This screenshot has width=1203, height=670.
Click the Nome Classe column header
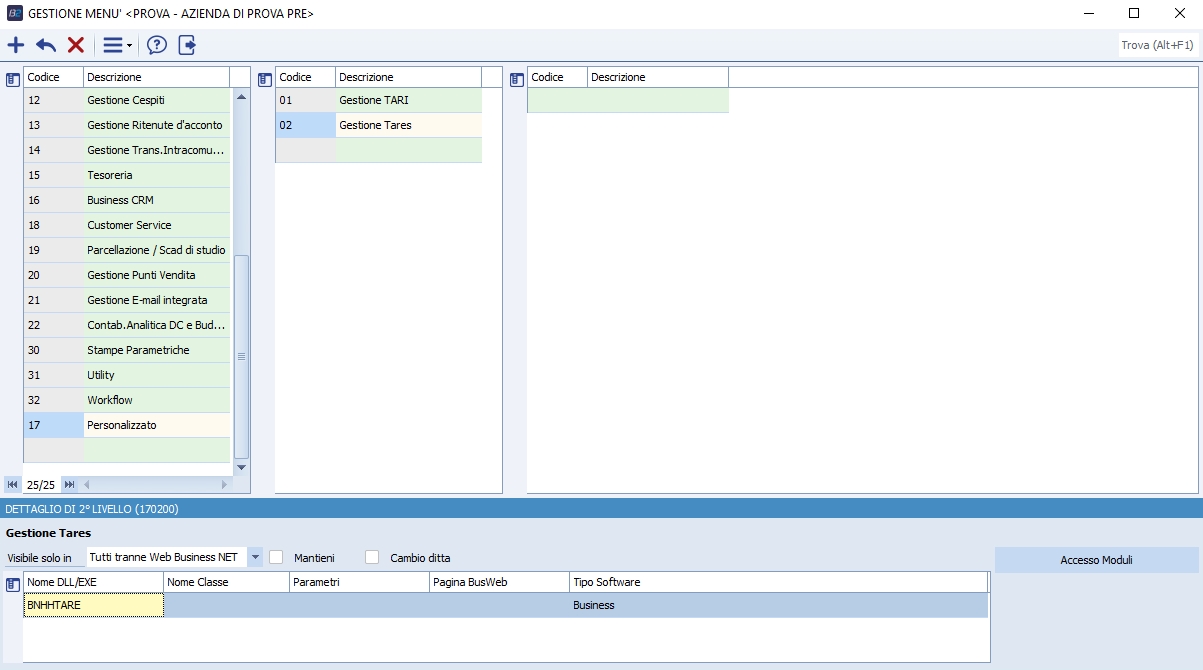tap(227, 582)
